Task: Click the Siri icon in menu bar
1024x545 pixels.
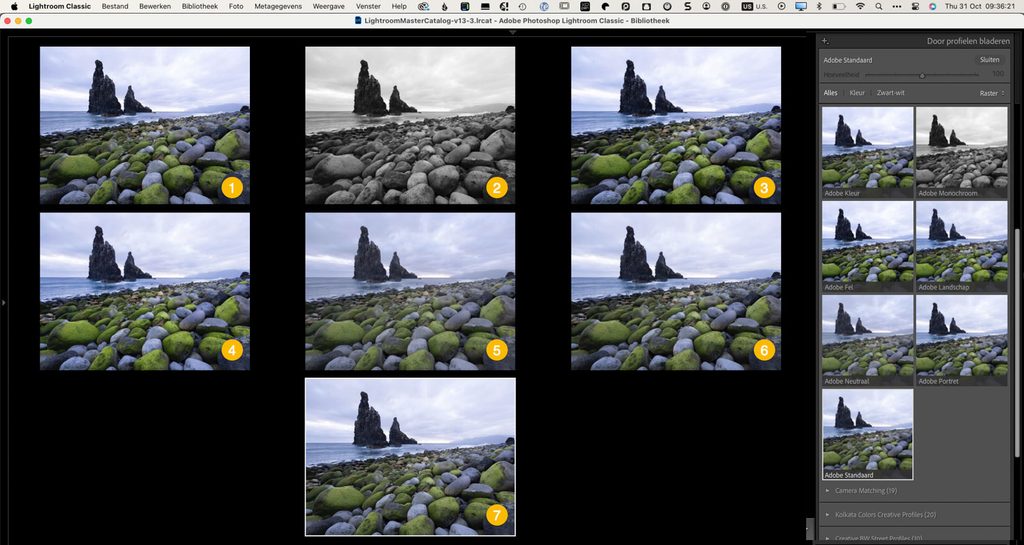Action: tap(933, 6)
